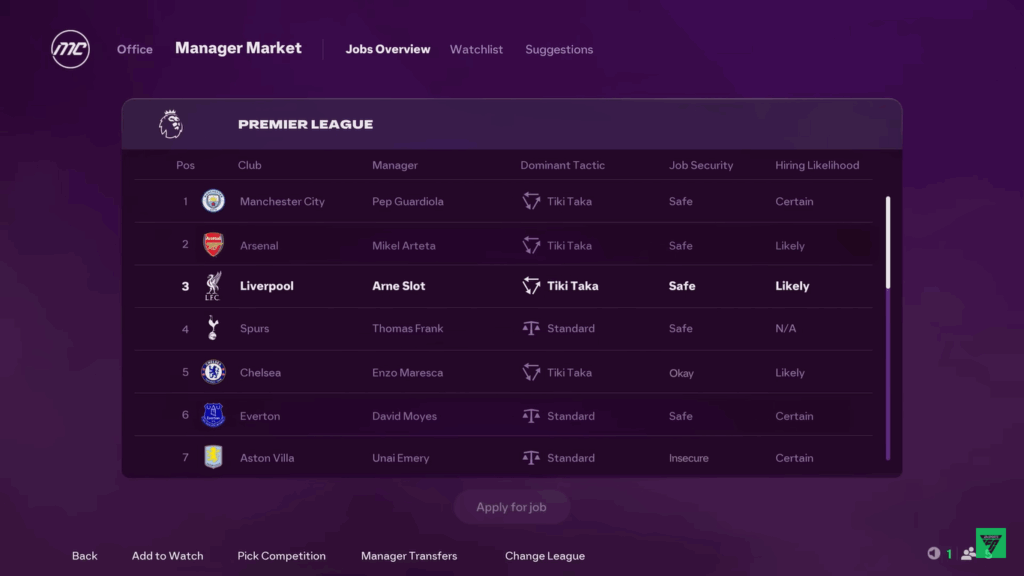Click the Everton club crest
This screenshot has height=576, width=1024.
coord(213,415)
